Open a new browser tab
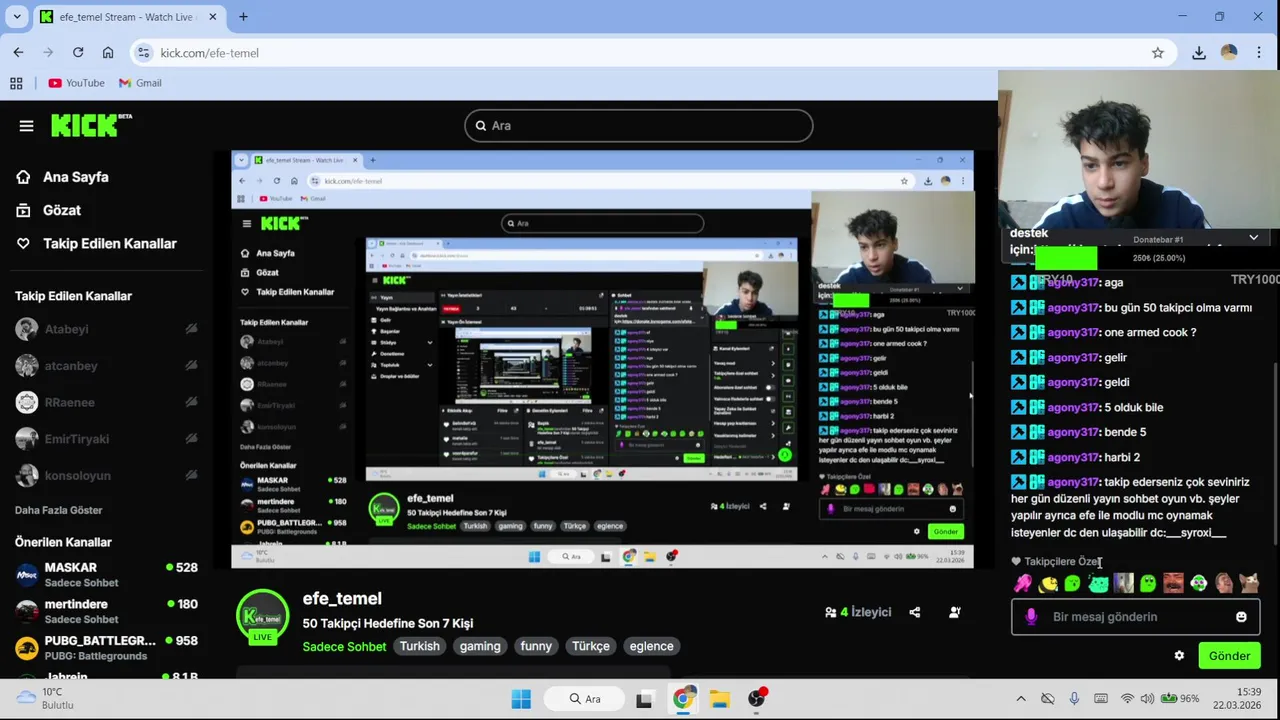1280x720 pixels. tap(243, 17)
